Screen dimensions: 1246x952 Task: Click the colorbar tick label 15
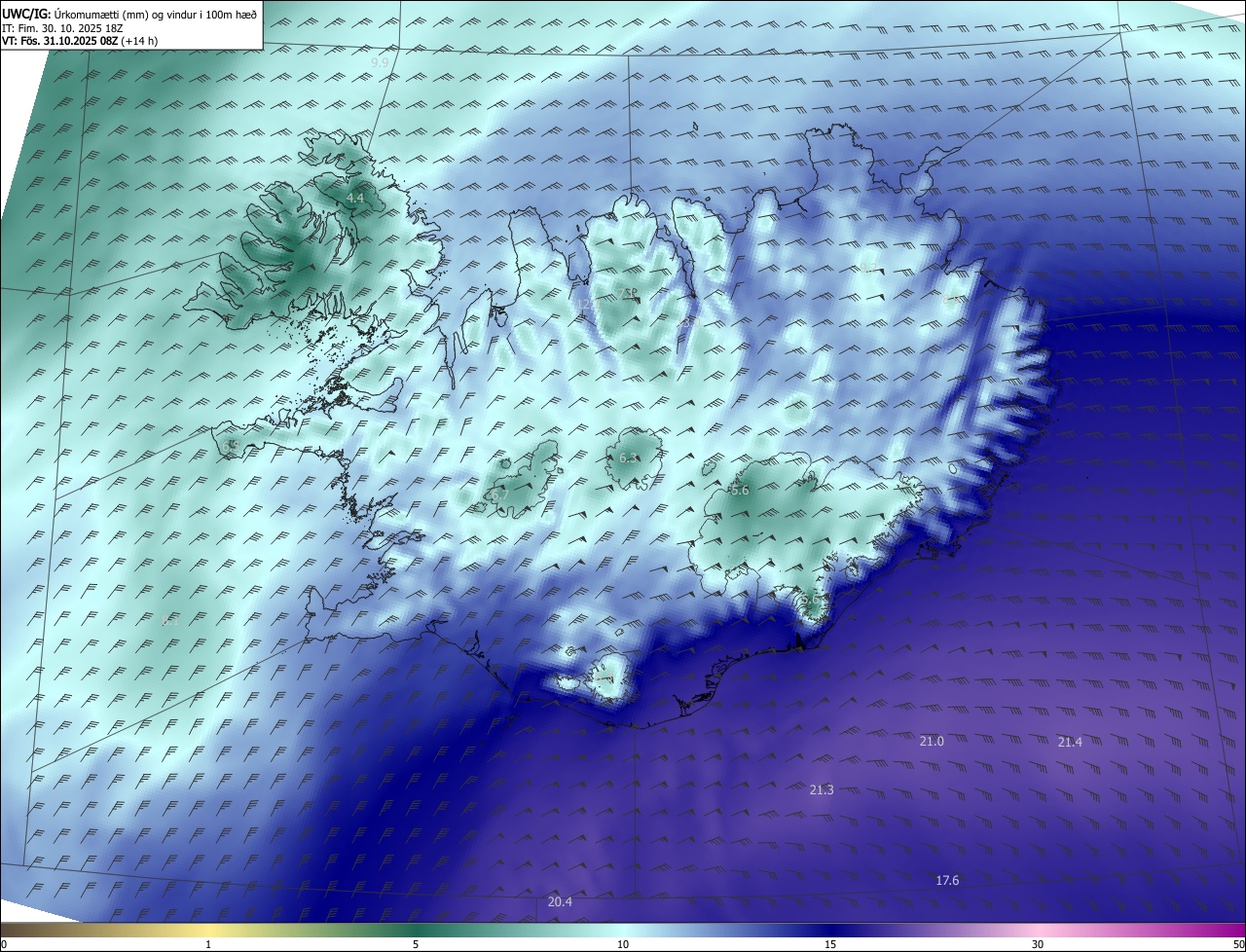point(830,944)
